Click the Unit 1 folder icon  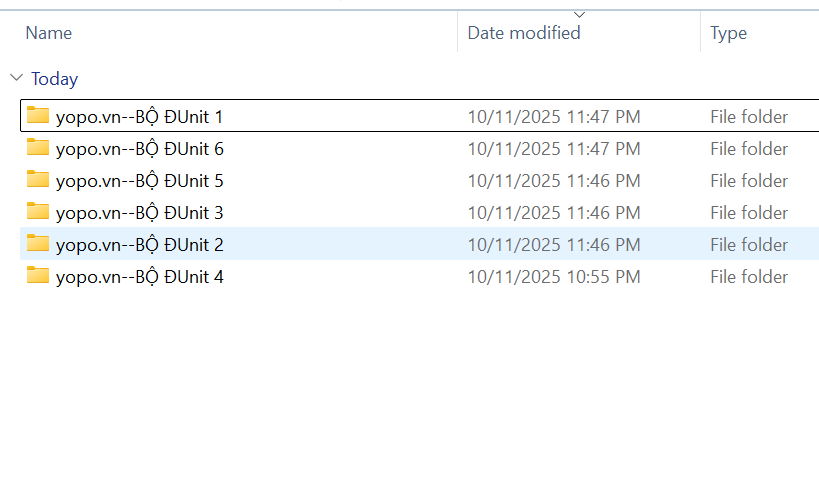pyautogui.click(x=38, y=116)
